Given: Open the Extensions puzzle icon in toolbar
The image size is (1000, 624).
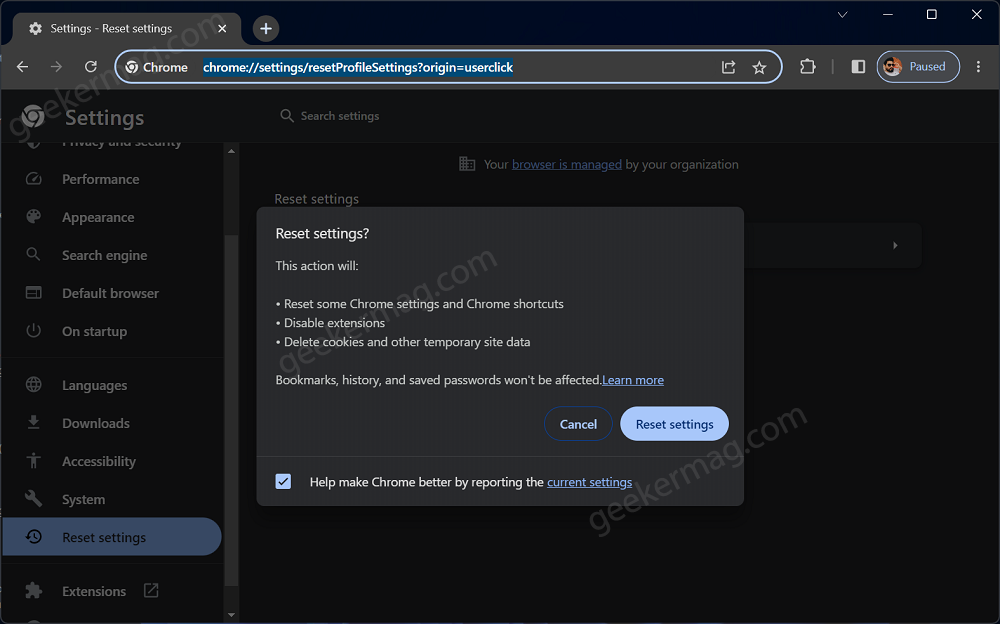Looking at the screenshot, I should tap(807, 66).
